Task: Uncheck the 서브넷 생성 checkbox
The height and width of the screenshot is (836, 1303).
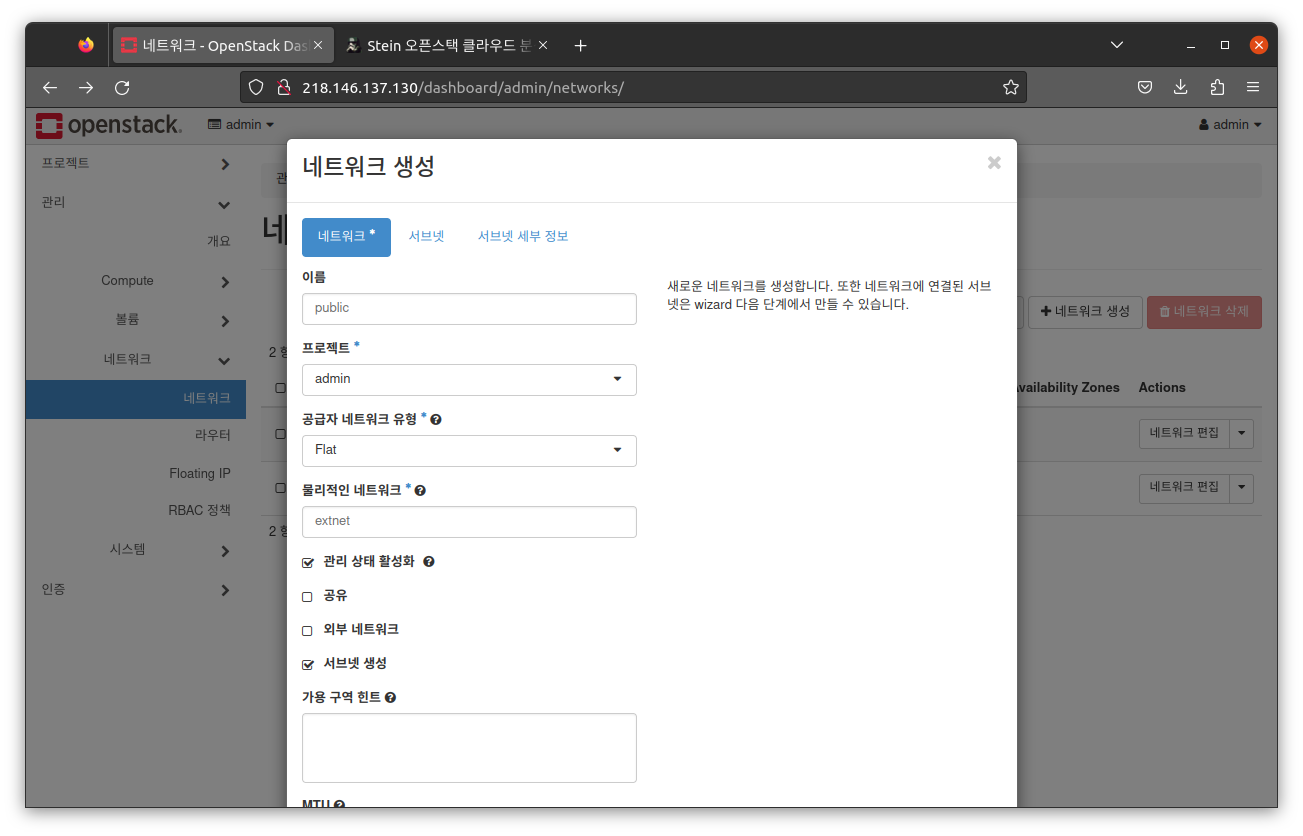Action: point(308,665)
